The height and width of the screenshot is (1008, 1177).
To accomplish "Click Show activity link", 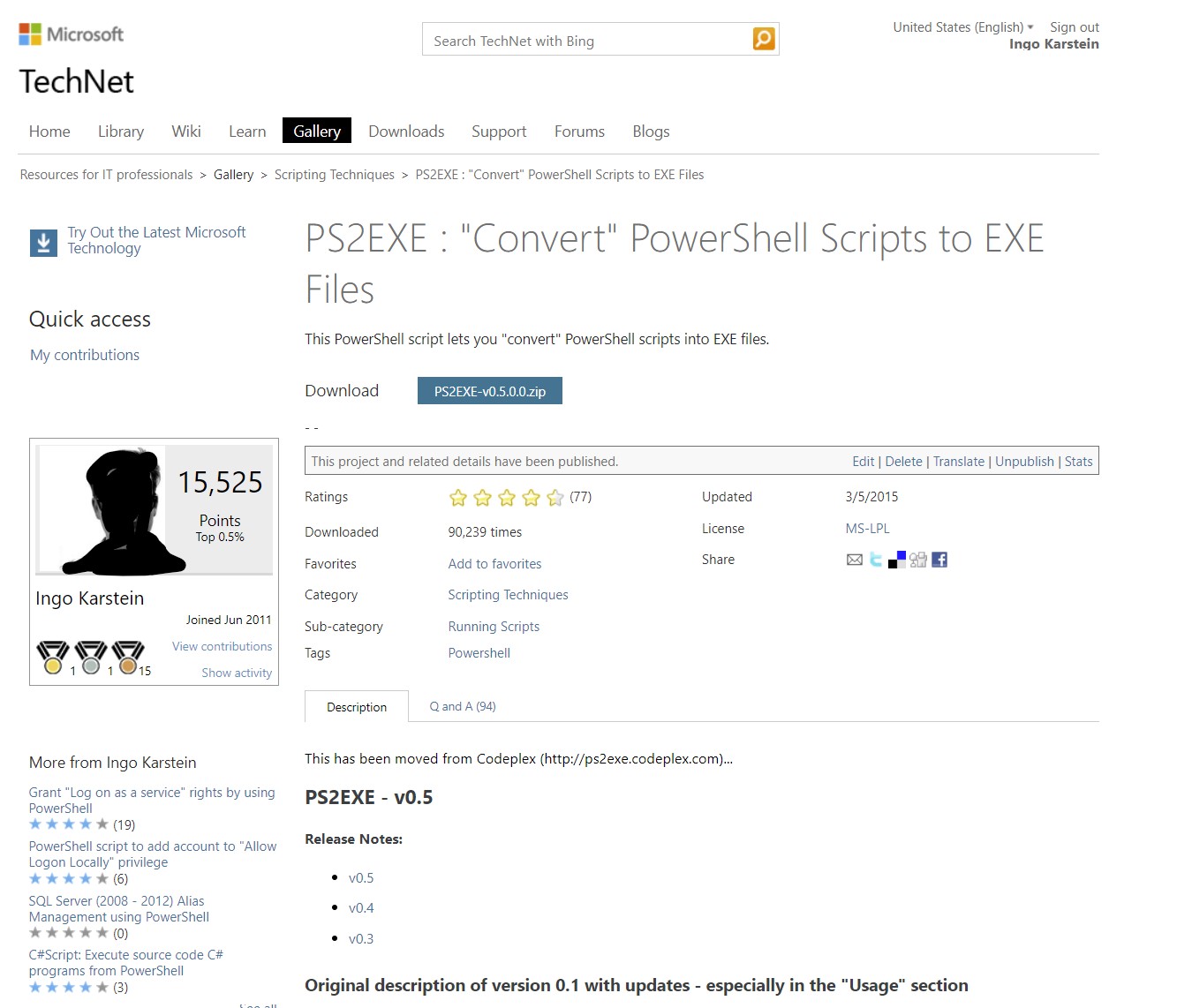I will click(237, 673).
